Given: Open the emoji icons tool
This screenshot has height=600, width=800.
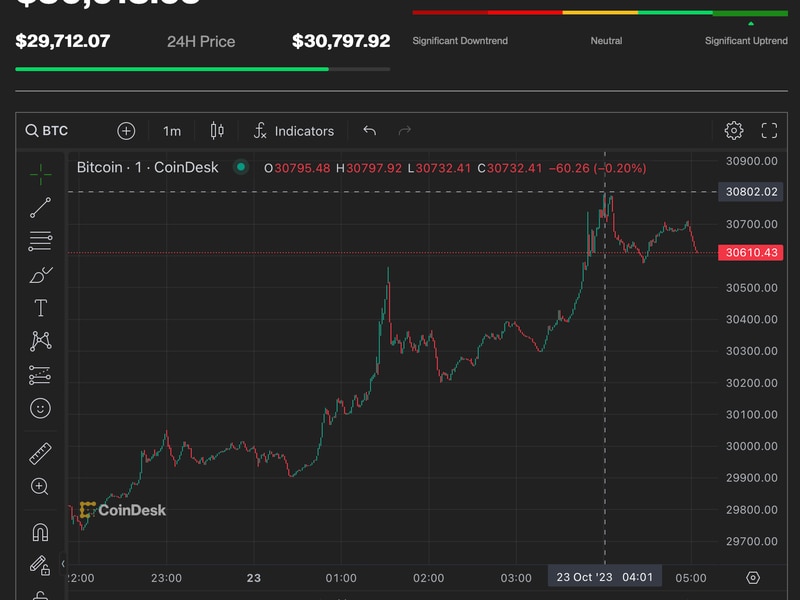Looking at the screenshot, I should pyautogui.click(x=40, y=408).
